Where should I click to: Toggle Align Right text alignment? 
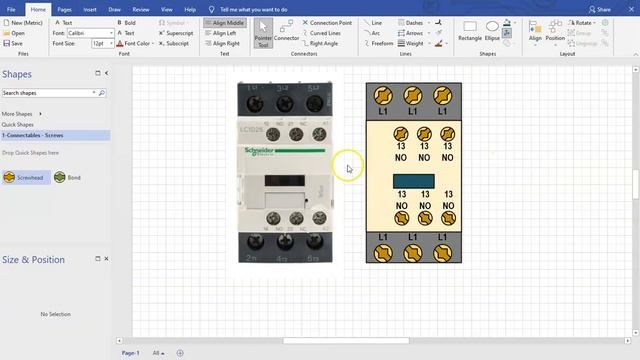pos(222,43)
